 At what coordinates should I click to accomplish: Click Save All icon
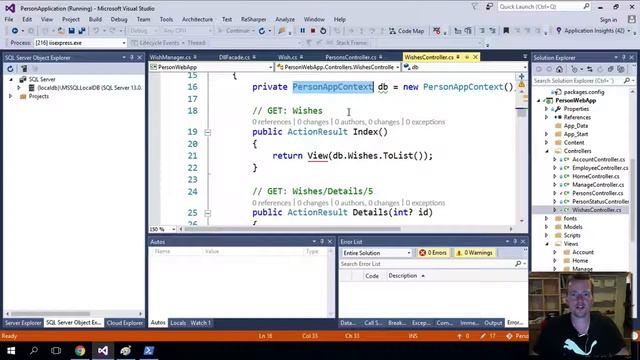click(x=82, y=31)
